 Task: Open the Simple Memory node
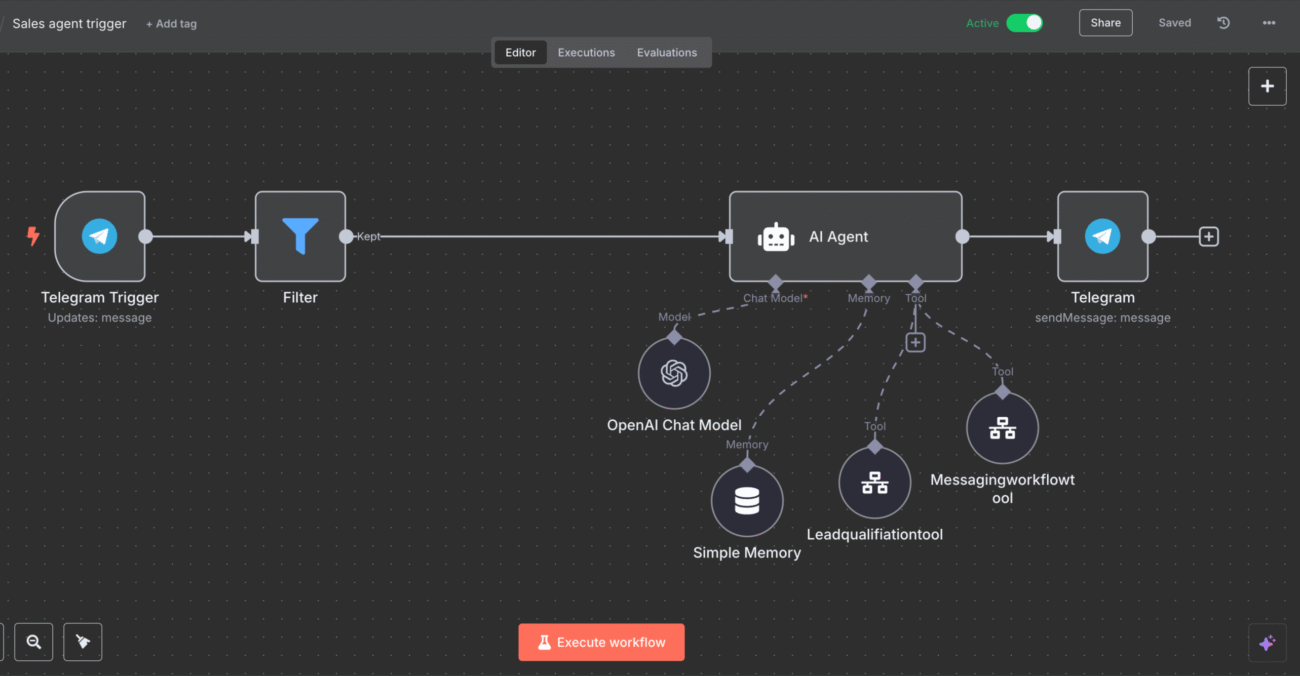[746, 500]
